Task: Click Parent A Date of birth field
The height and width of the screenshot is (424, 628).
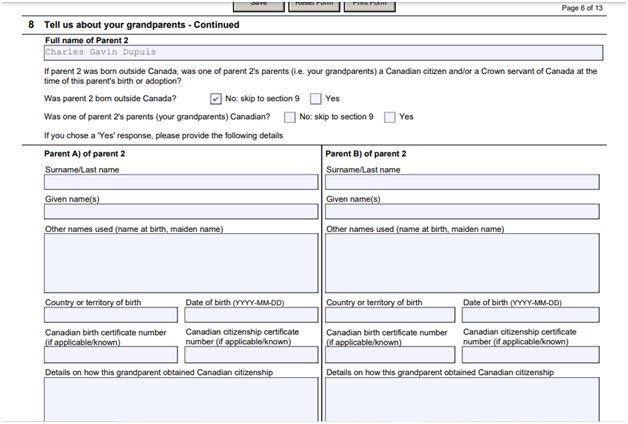Action: point(251,315)
